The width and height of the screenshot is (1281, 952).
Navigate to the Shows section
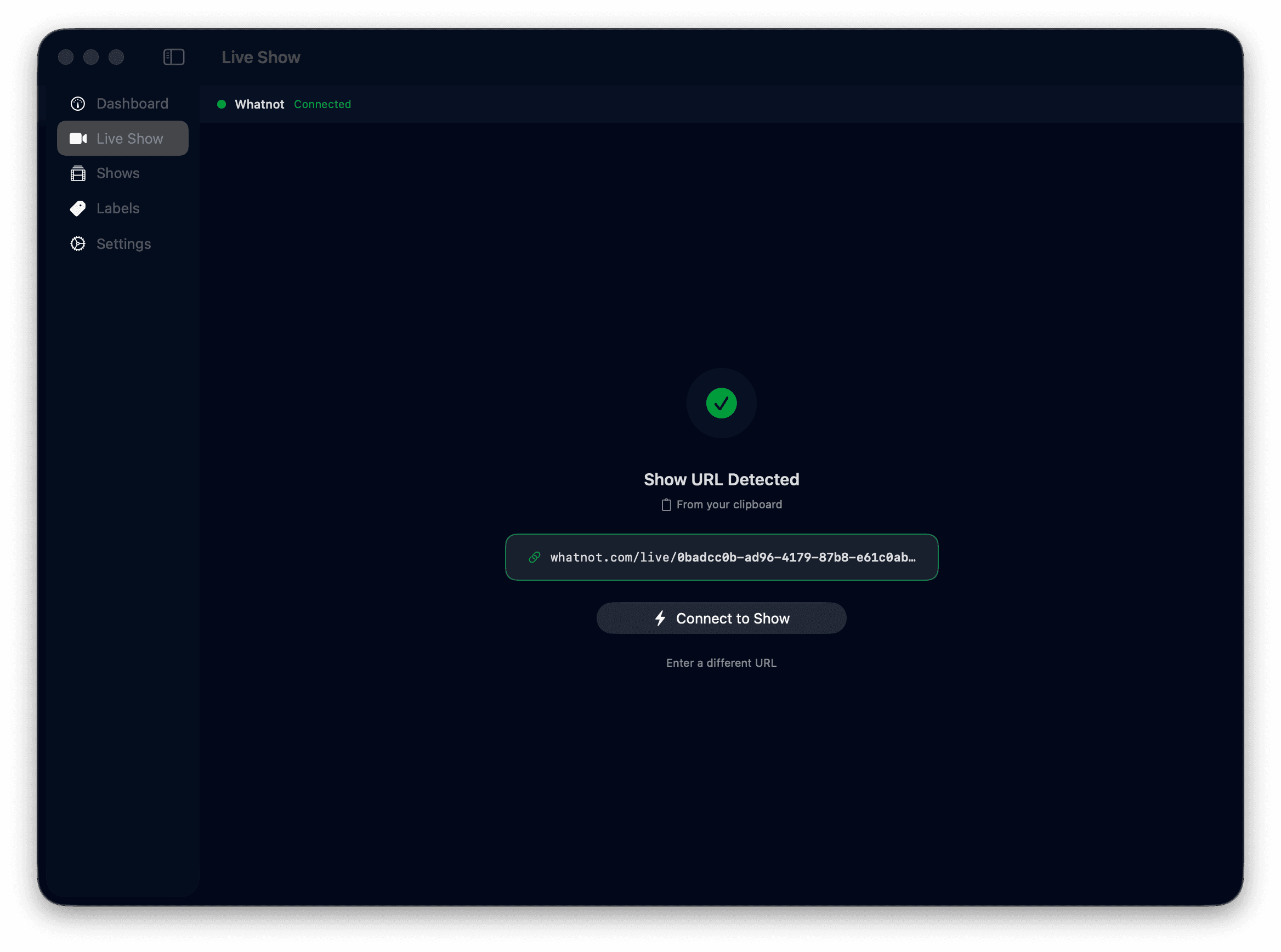[117, 173]
